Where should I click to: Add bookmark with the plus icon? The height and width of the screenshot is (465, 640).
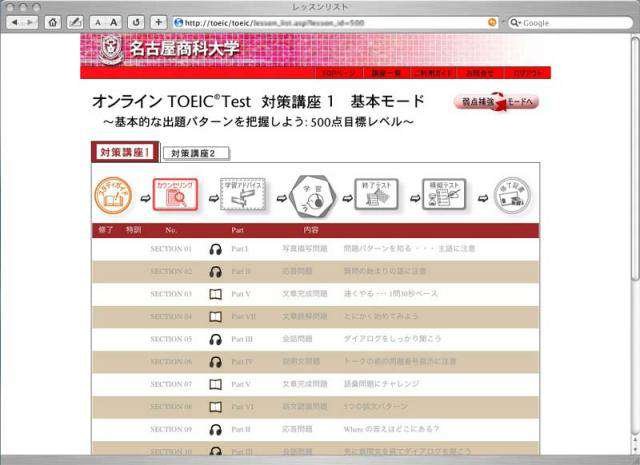(158, 22)
